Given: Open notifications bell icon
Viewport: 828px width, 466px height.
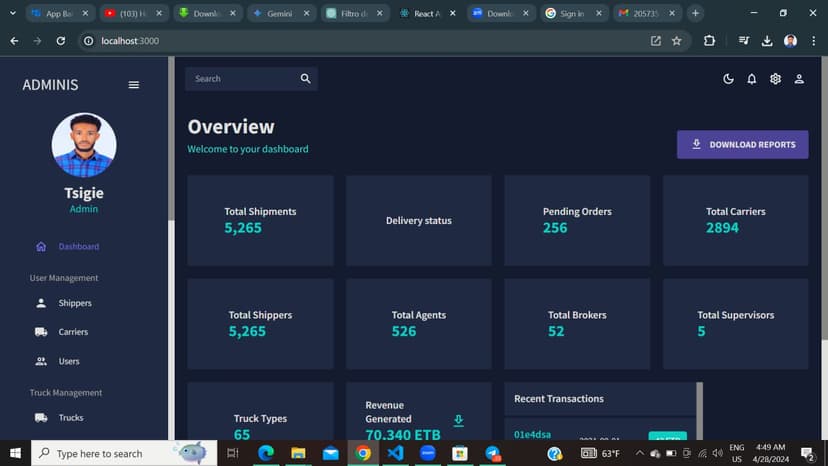Looking at the screenshot, I should (752, 79).
